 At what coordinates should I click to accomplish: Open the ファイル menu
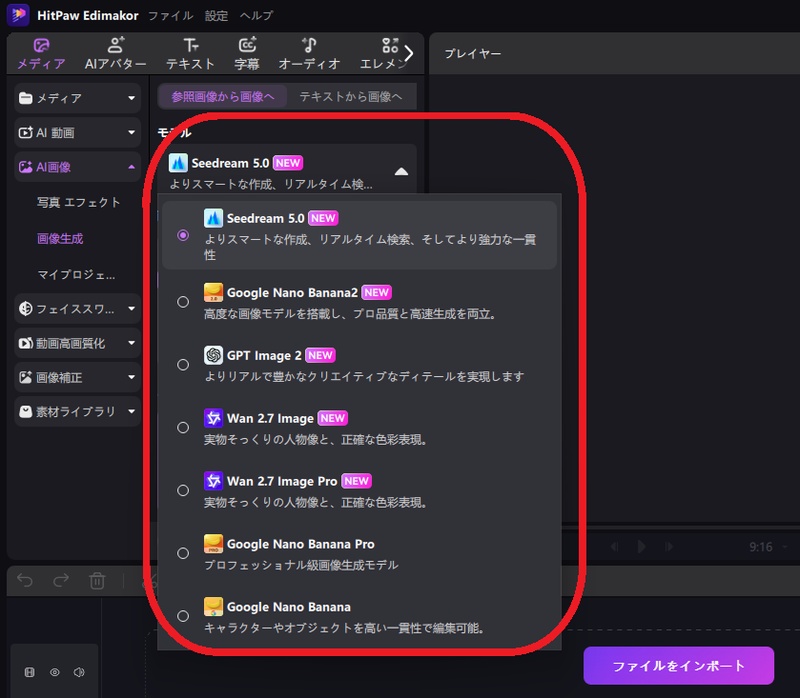(x=171, y=16)
